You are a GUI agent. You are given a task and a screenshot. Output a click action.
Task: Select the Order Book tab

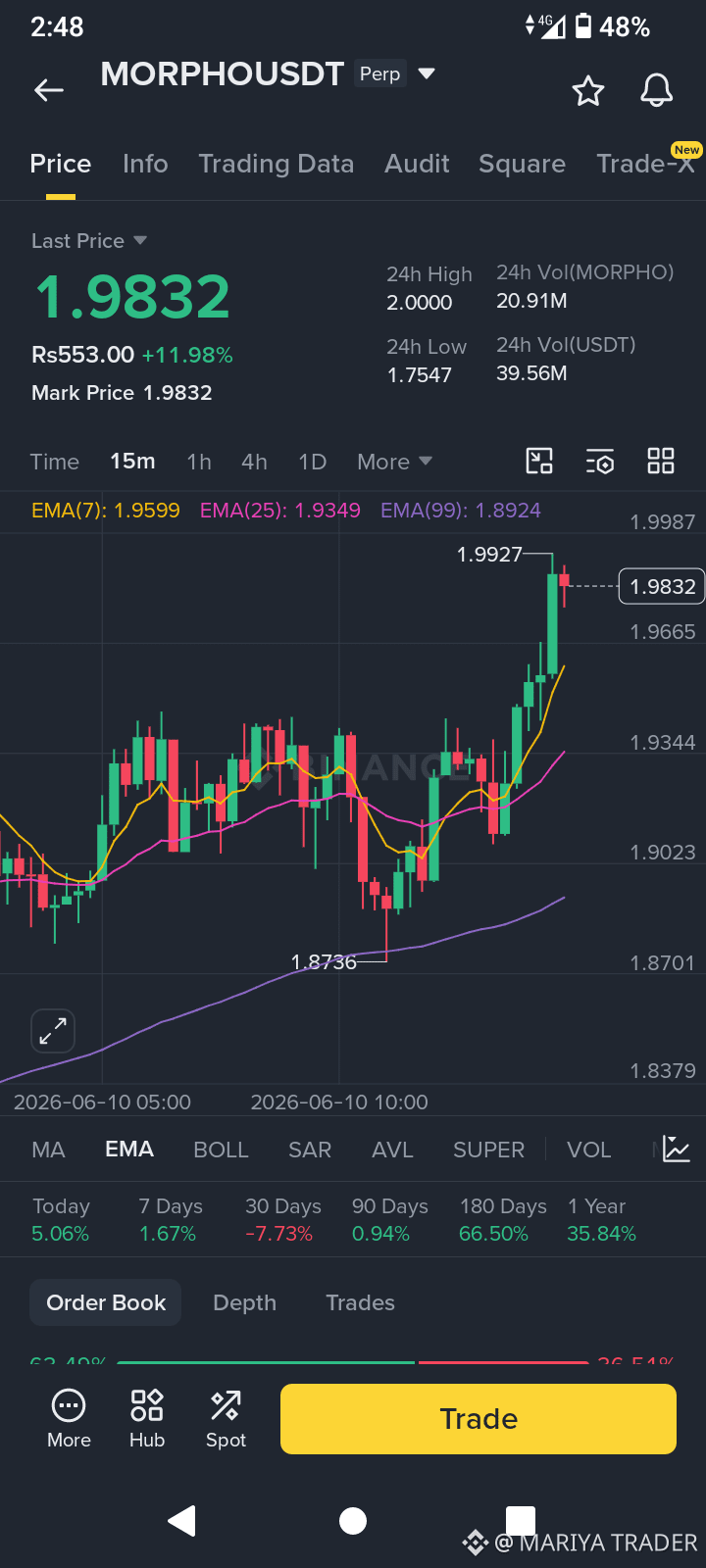tap(106, 1302)
